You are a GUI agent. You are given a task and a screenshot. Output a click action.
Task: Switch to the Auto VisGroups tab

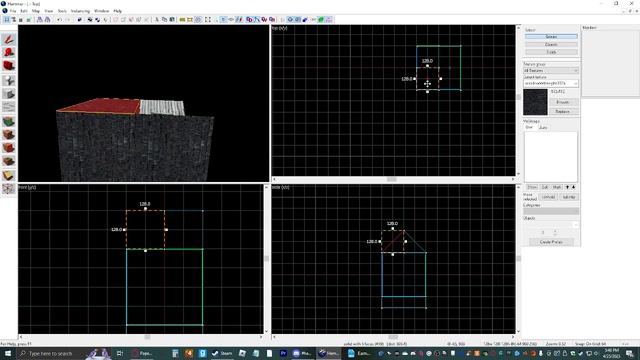pos(543,127)
